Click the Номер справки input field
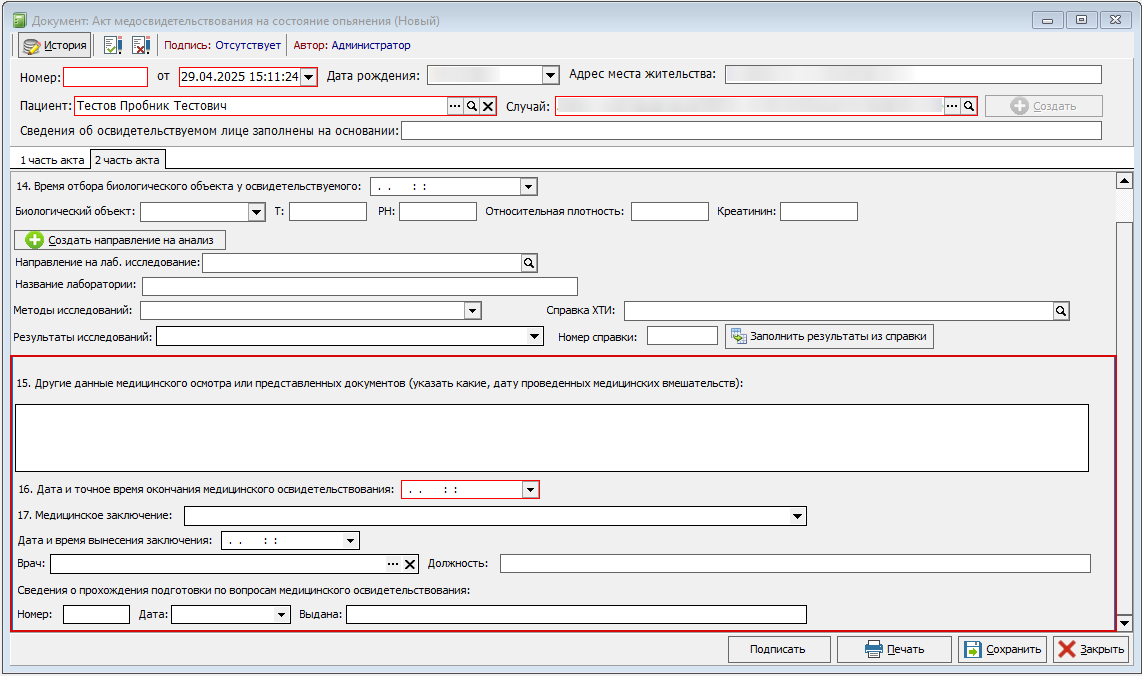Image resolution: width=1142 pixels, height=676 pixels. 682,337
